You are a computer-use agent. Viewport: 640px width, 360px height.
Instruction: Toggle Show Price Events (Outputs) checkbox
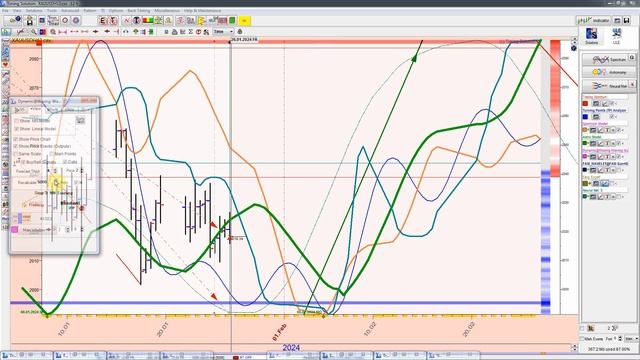[16, 146]
